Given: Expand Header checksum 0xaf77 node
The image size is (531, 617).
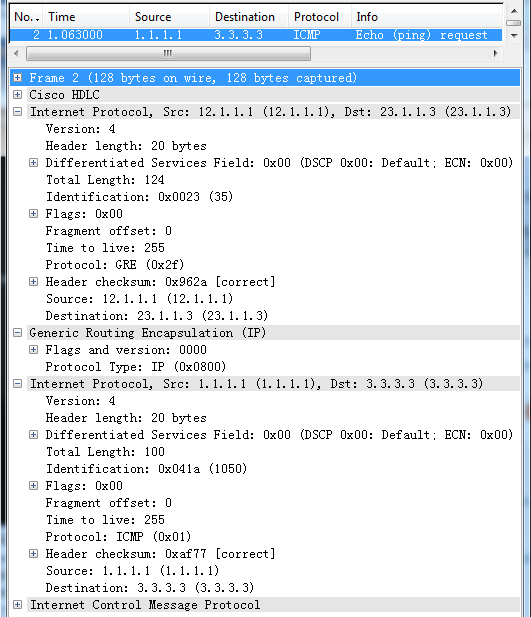Looking at the screenshot, I should click(x=33, y=554).
